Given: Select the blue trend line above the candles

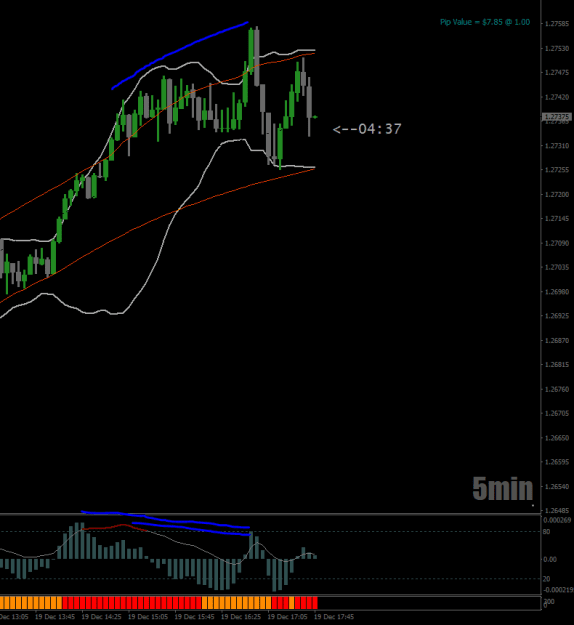Looking at the screenshot, I should (180, 51).
